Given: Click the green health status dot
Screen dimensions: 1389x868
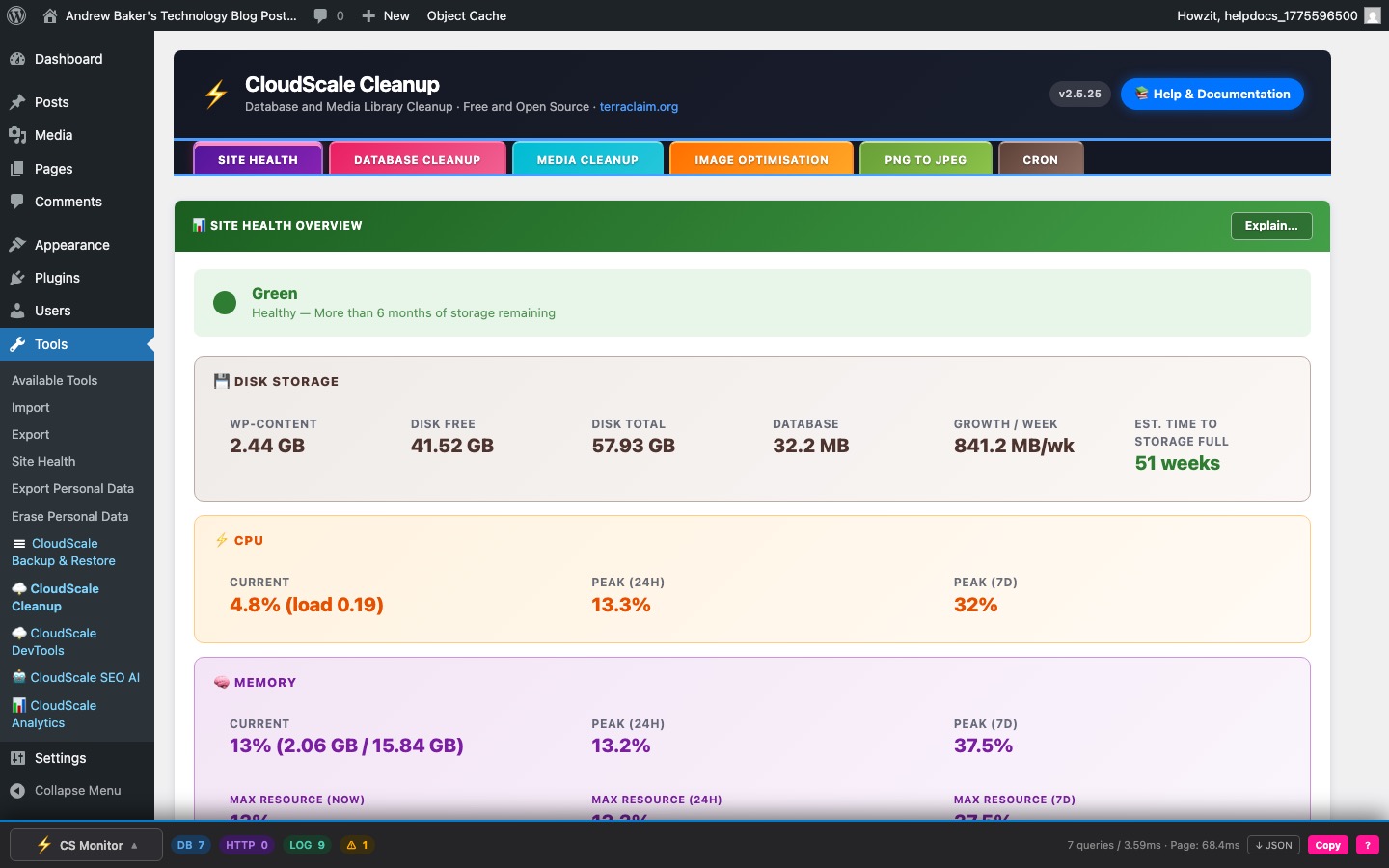Looking at the screenshot, I should 225,303.
